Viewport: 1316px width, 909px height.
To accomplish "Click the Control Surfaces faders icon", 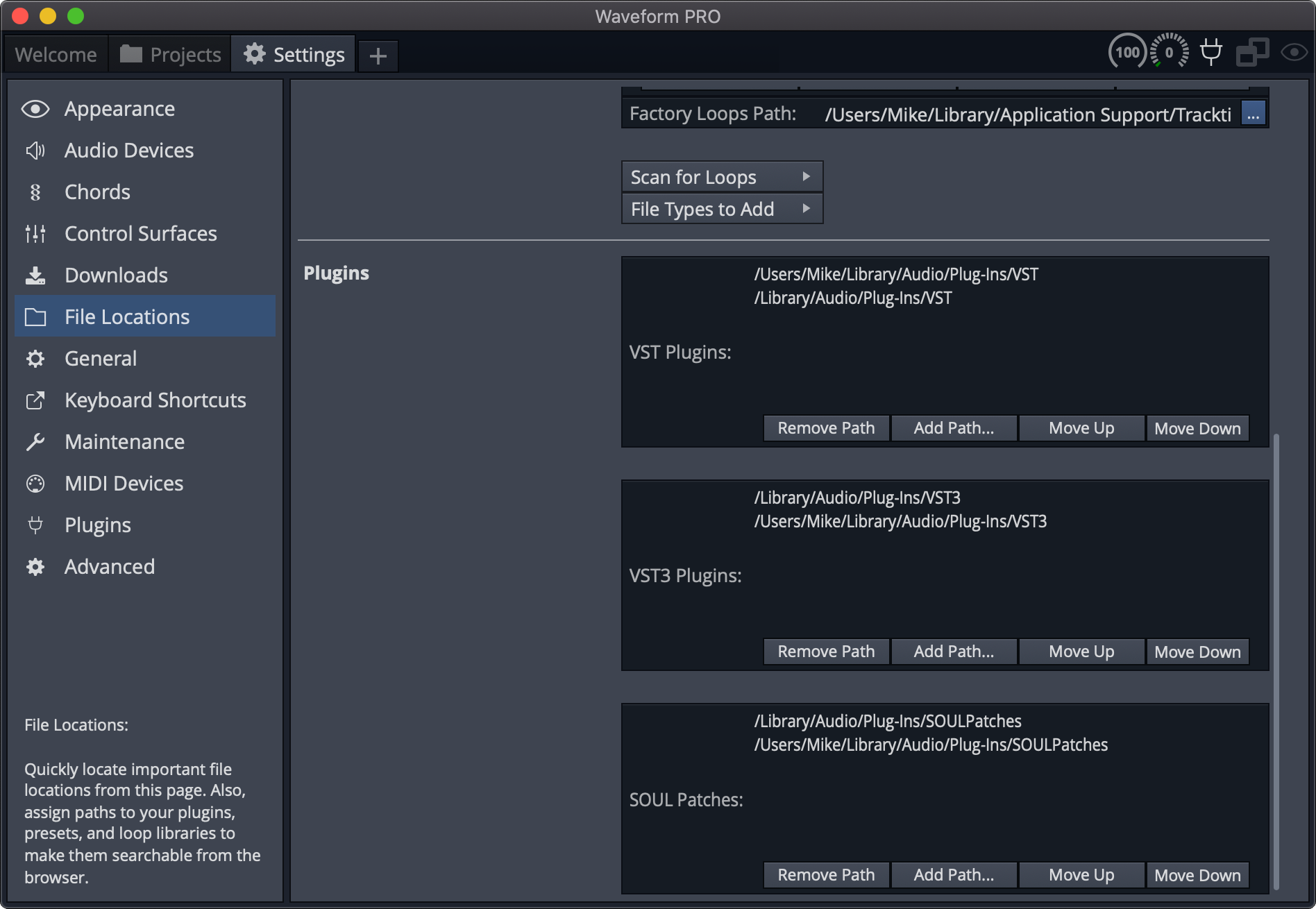I will [35, 234].
